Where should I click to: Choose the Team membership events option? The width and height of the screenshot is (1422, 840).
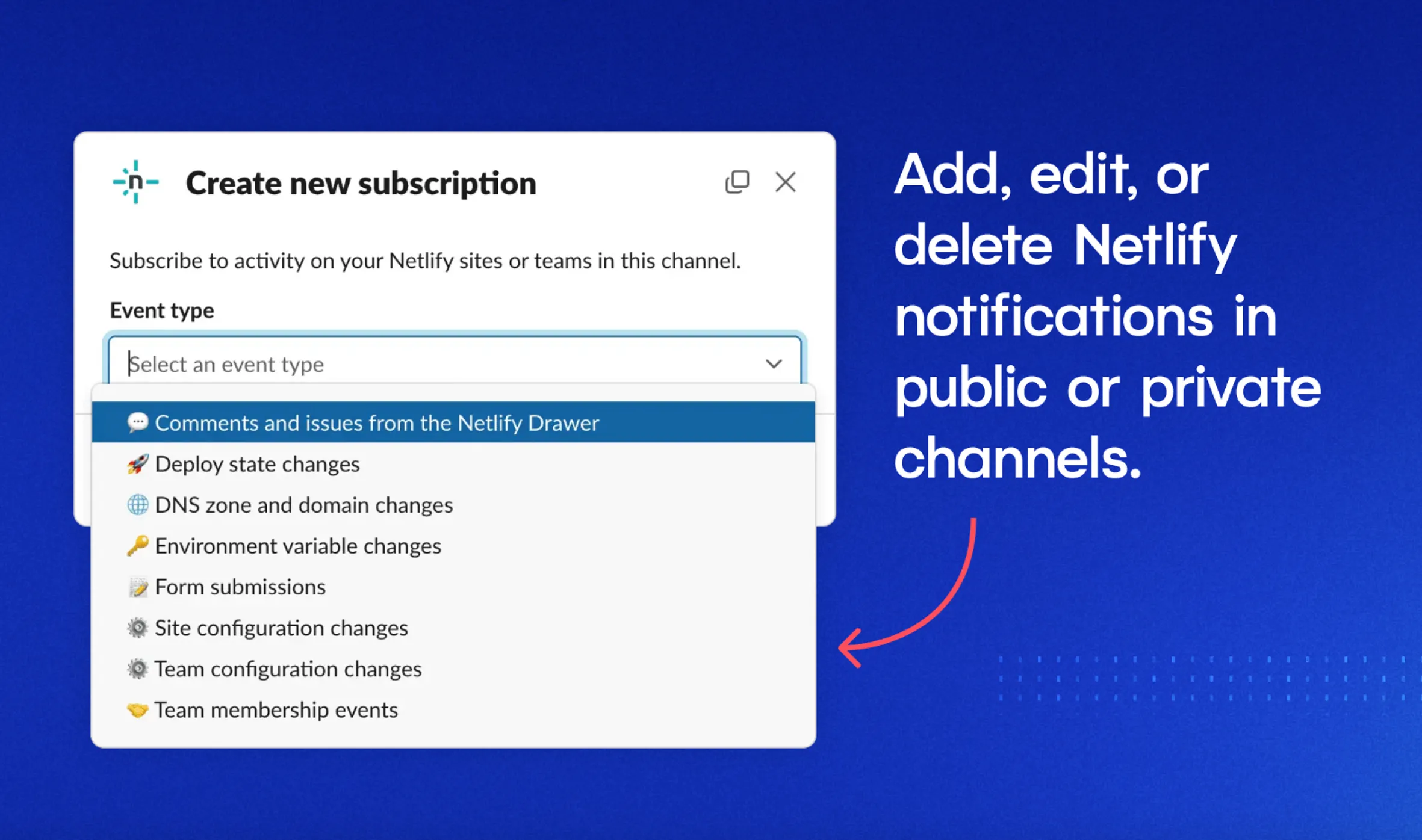coord(276,709)
